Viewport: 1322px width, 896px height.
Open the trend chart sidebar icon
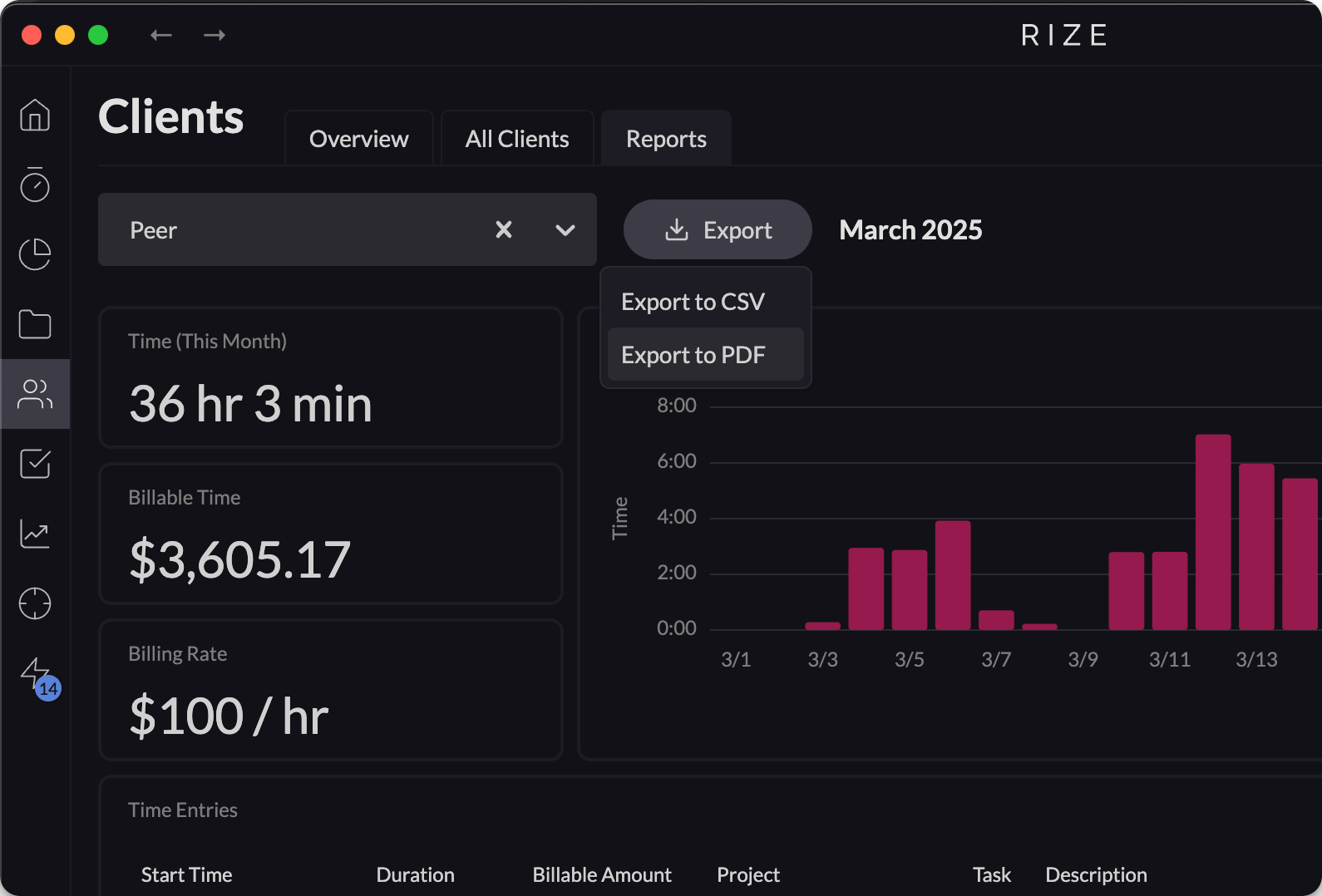tap(35, 534)
